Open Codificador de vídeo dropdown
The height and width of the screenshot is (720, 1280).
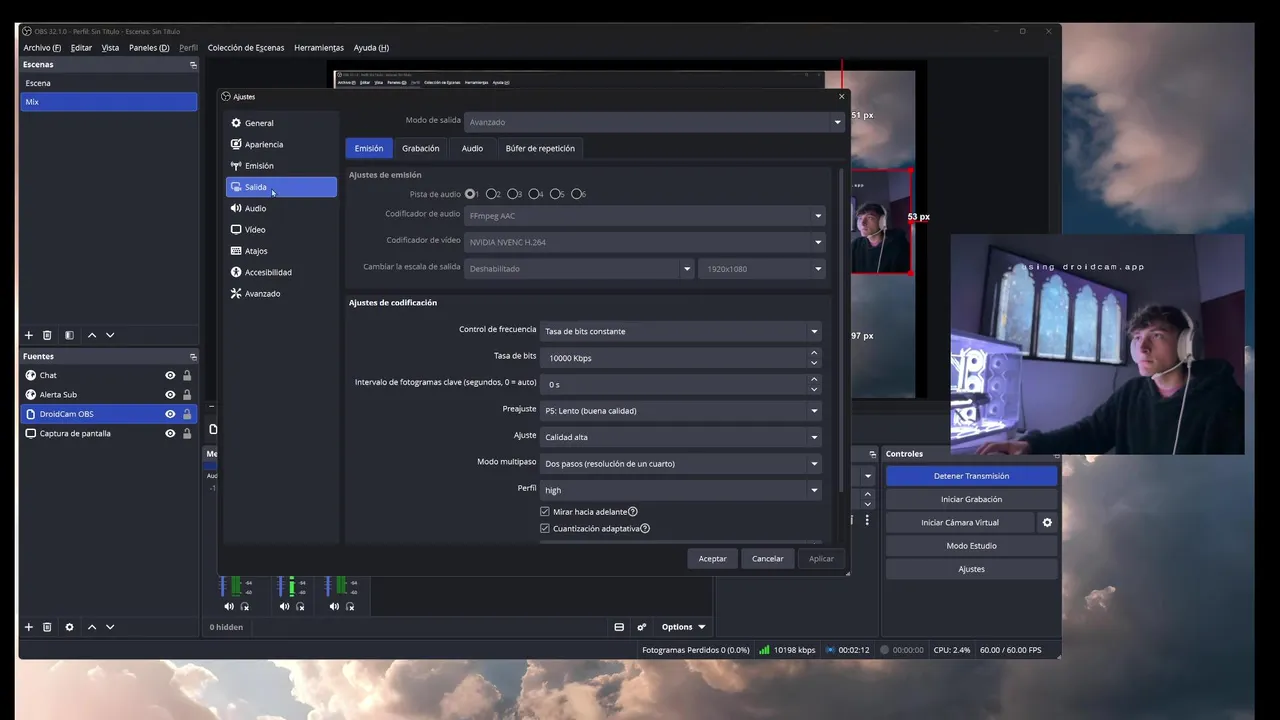point(646,242)
